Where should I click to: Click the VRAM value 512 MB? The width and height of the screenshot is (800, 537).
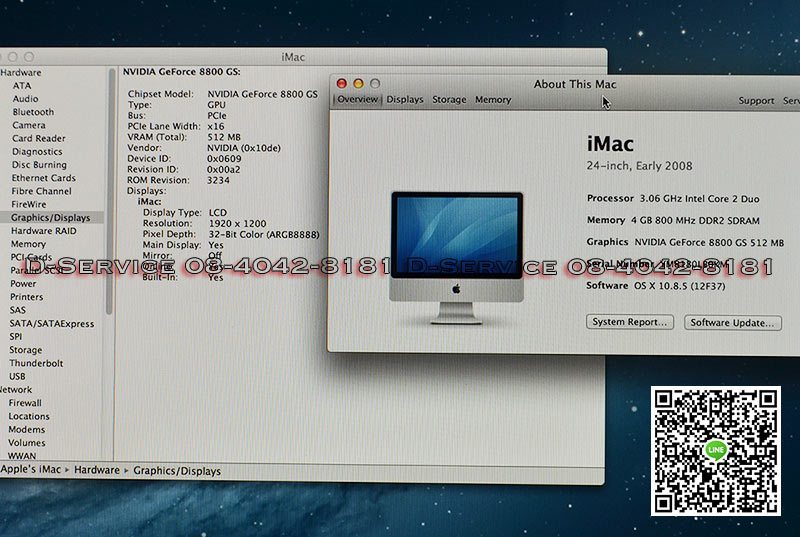click(x=224, y=137)
